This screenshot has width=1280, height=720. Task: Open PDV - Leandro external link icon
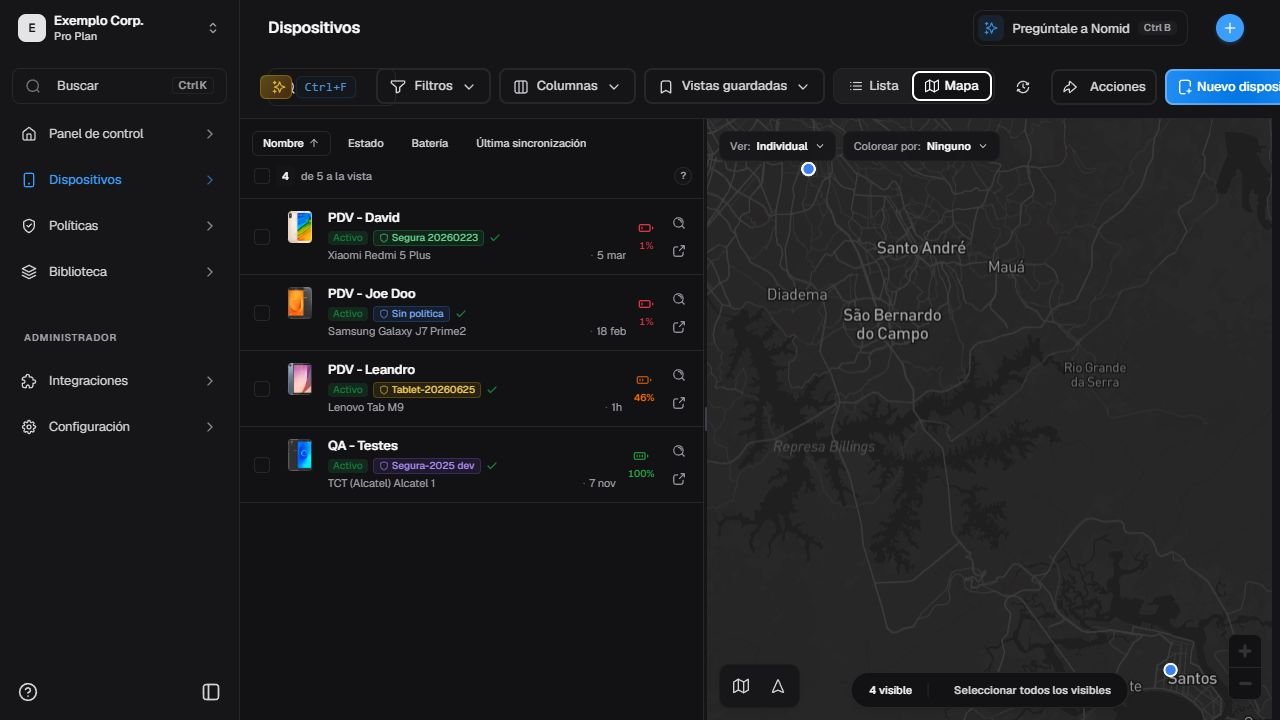click(679, 403)
